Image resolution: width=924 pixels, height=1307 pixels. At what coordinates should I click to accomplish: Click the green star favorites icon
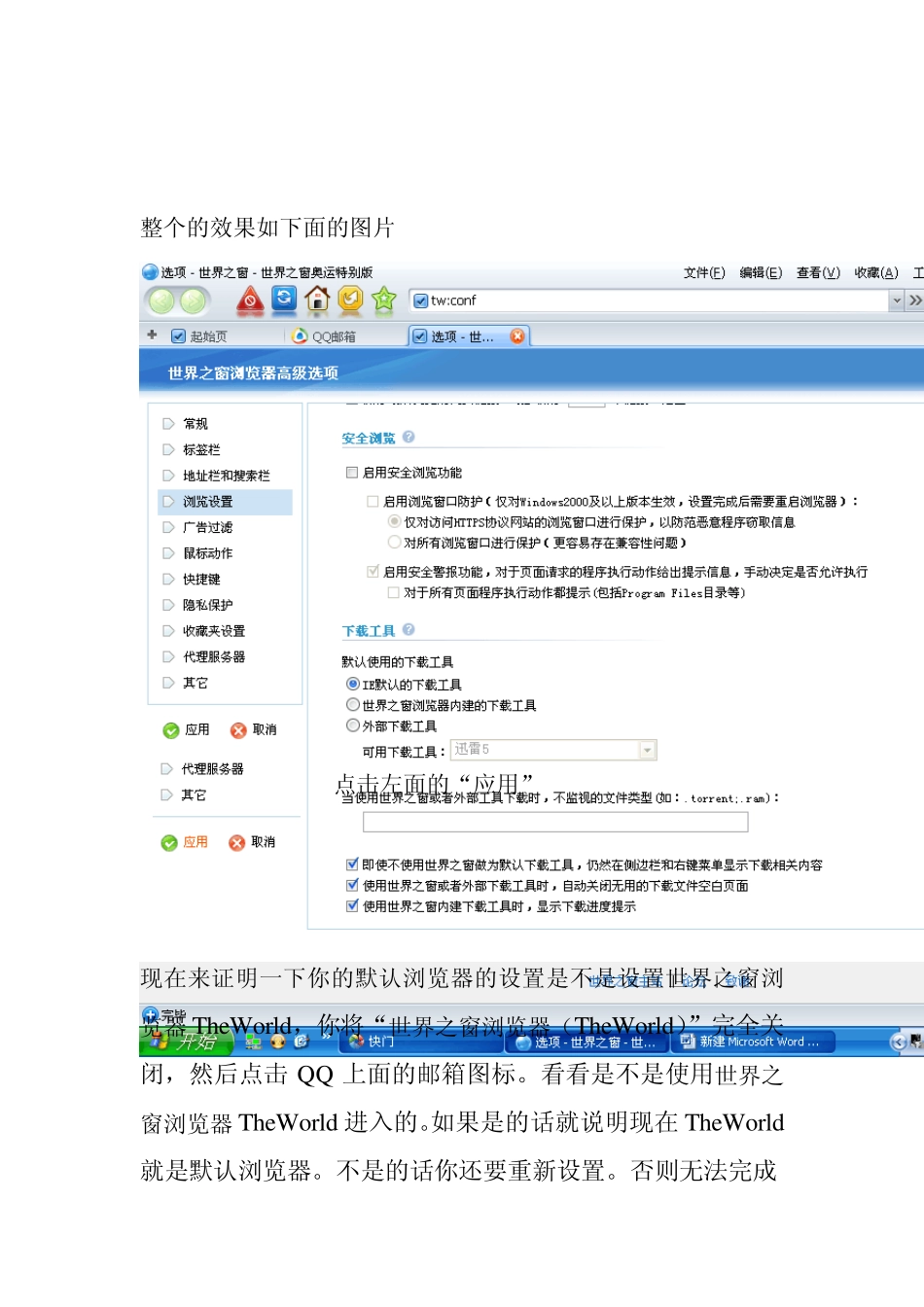coord(384,300)
